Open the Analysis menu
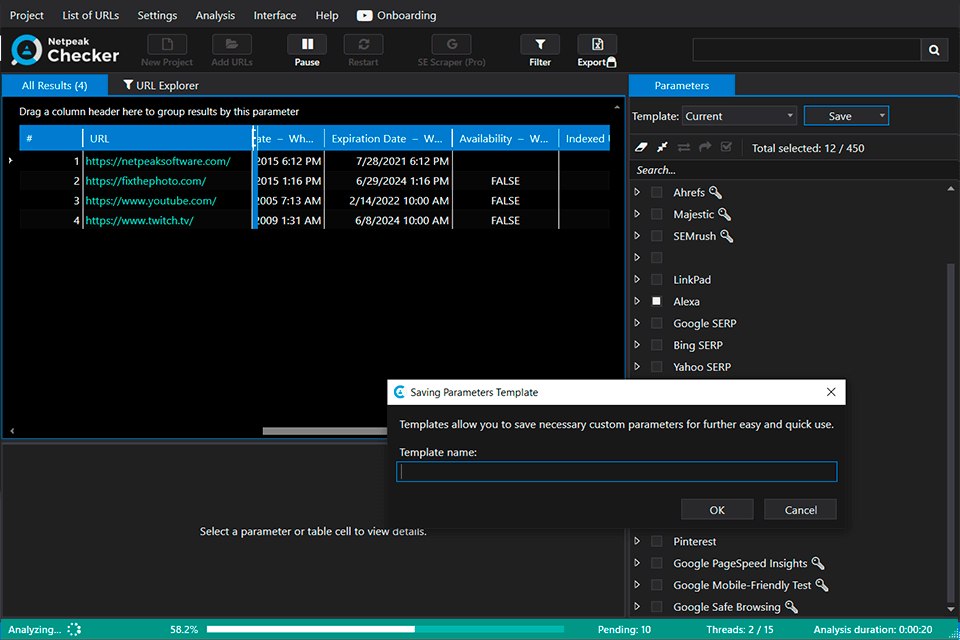The height and width of the screenshot is (640, 960). 215,15
